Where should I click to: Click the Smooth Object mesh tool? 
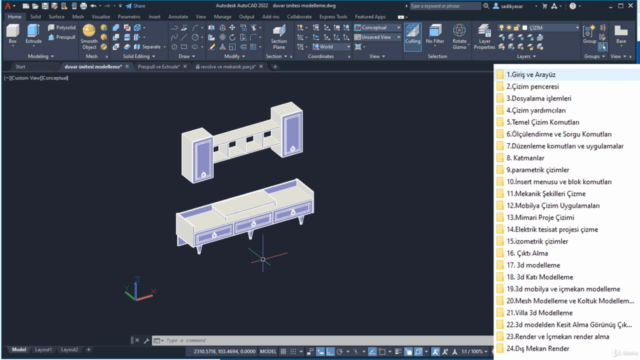pos(89,37)
